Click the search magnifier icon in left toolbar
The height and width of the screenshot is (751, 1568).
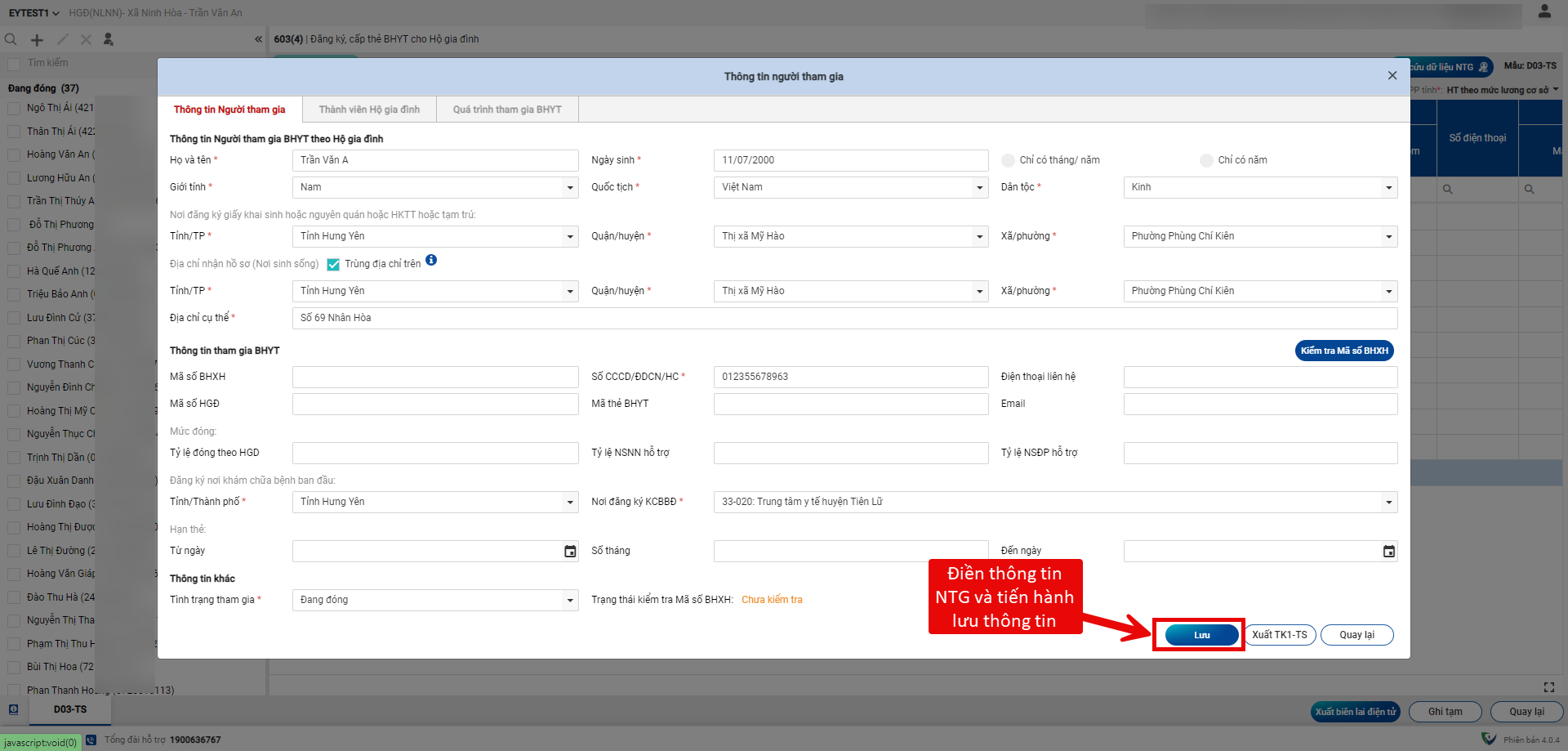[11, 39]
